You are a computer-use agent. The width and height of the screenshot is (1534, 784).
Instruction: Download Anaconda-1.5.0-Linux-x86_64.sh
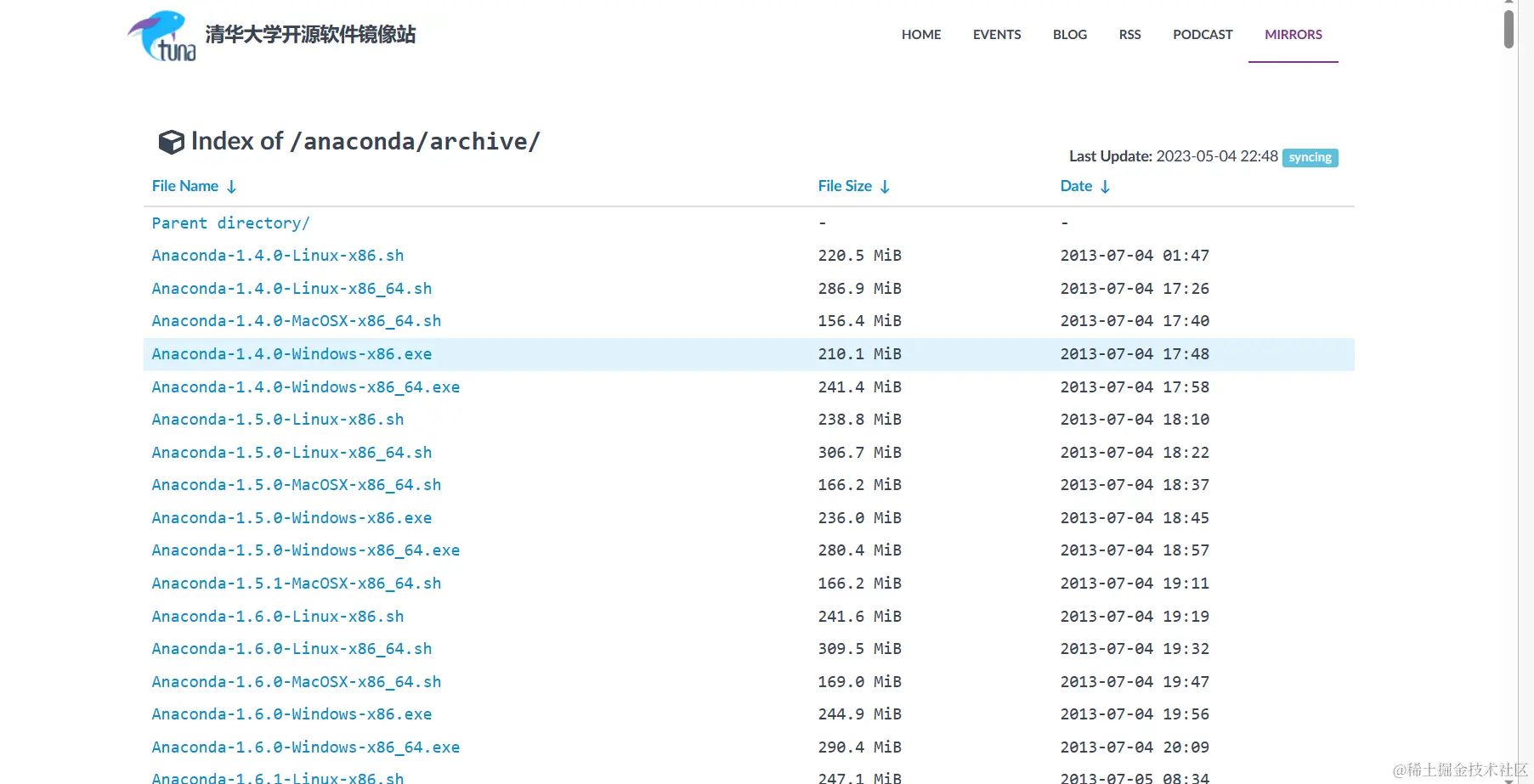click(x=292, y=453)
